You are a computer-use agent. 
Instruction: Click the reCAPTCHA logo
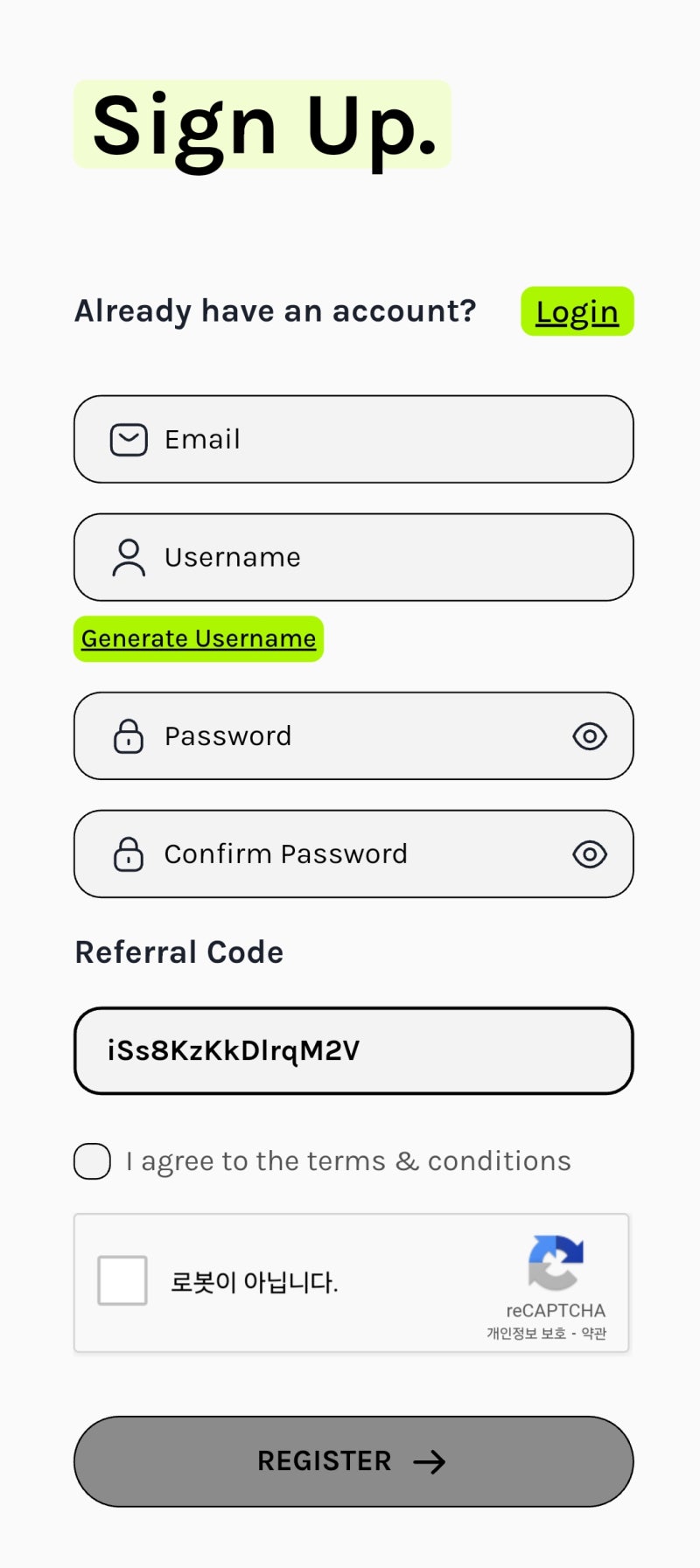556,1263
